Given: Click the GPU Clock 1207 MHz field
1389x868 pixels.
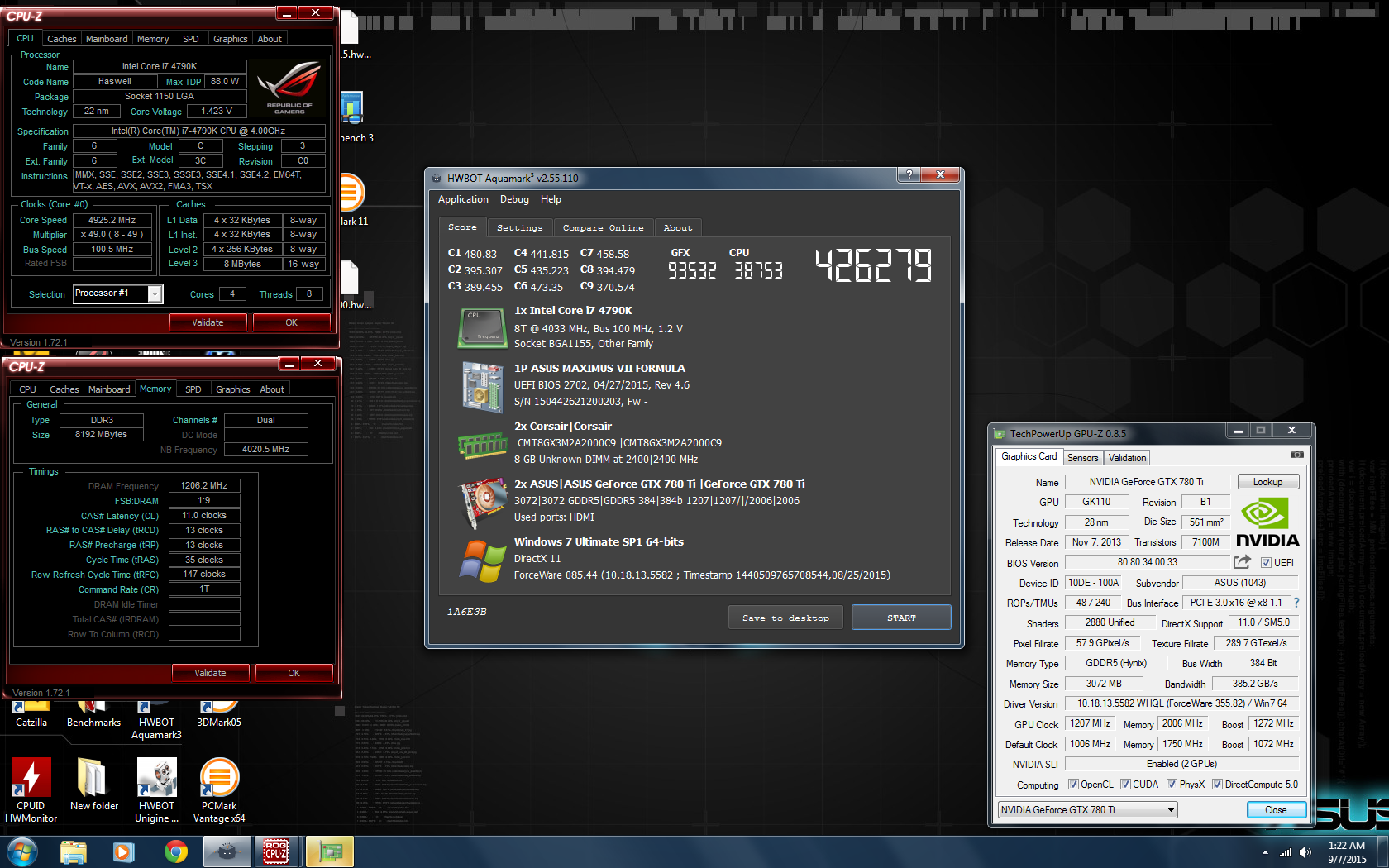Looking at the screenshot, I should [1090, 723].
